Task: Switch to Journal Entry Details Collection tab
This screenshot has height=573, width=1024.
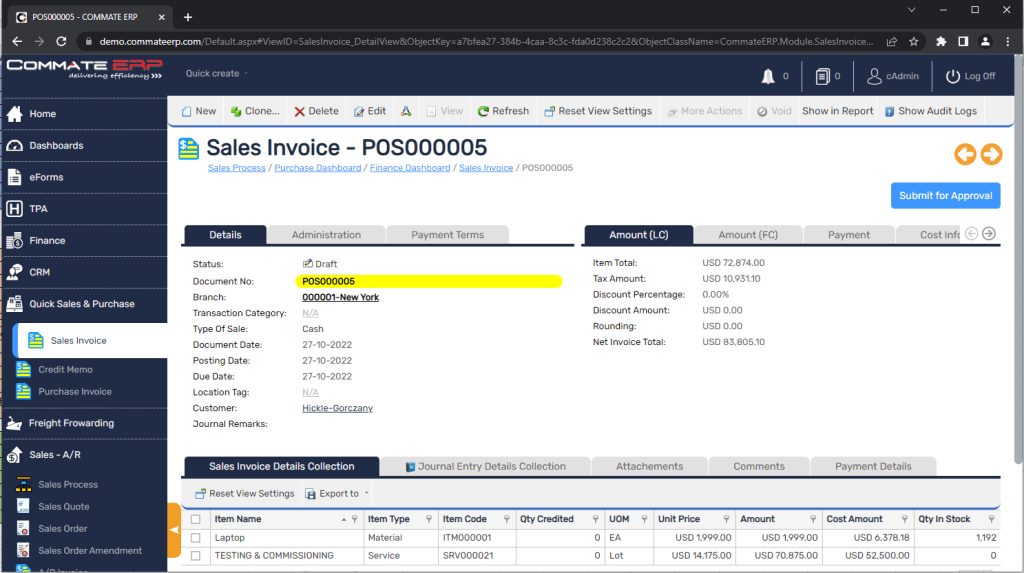Action: tap(485, 467)
